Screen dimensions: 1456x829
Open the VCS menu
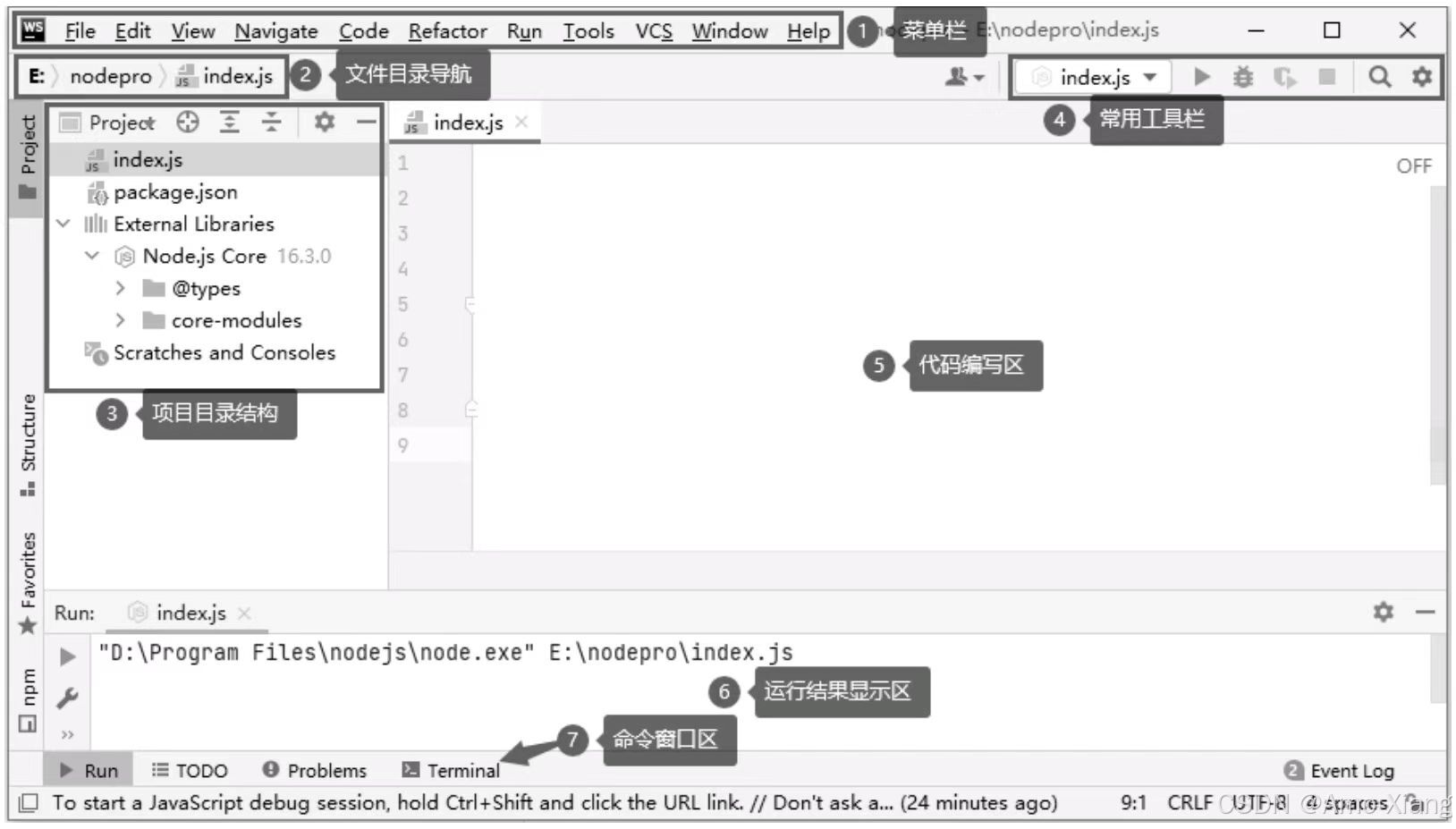654,31
